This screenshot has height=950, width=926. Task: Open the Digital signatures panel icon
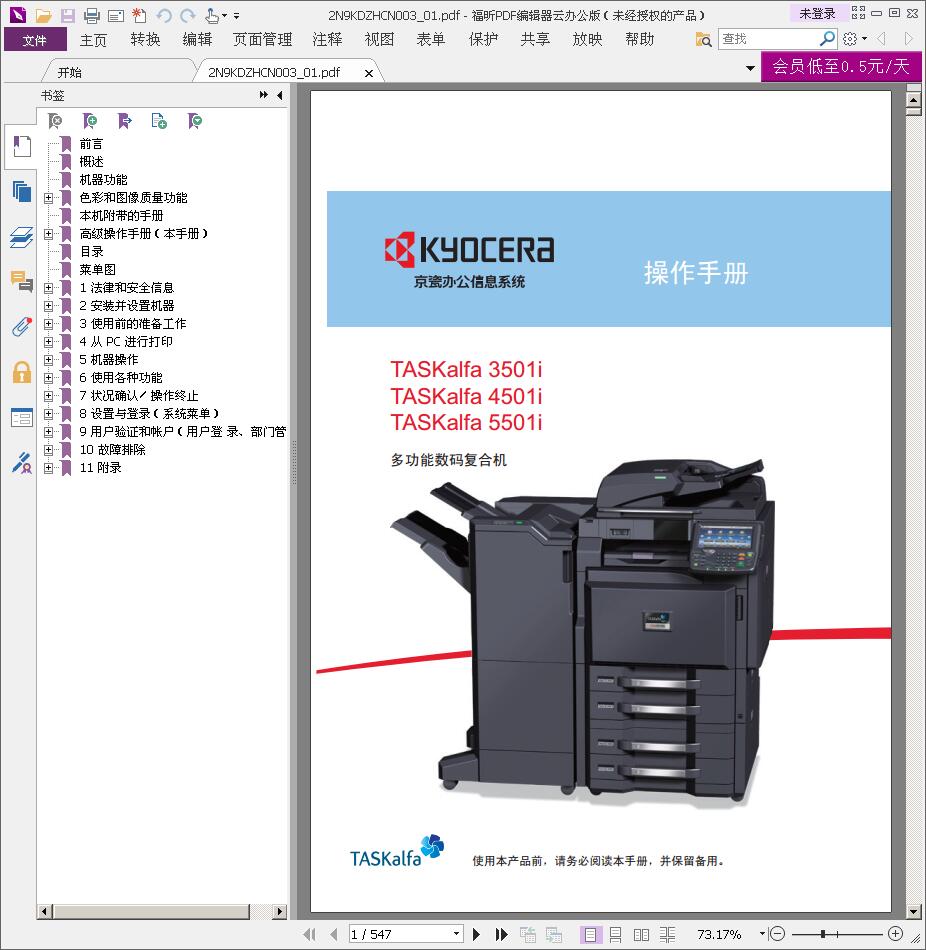pos(22,463)
